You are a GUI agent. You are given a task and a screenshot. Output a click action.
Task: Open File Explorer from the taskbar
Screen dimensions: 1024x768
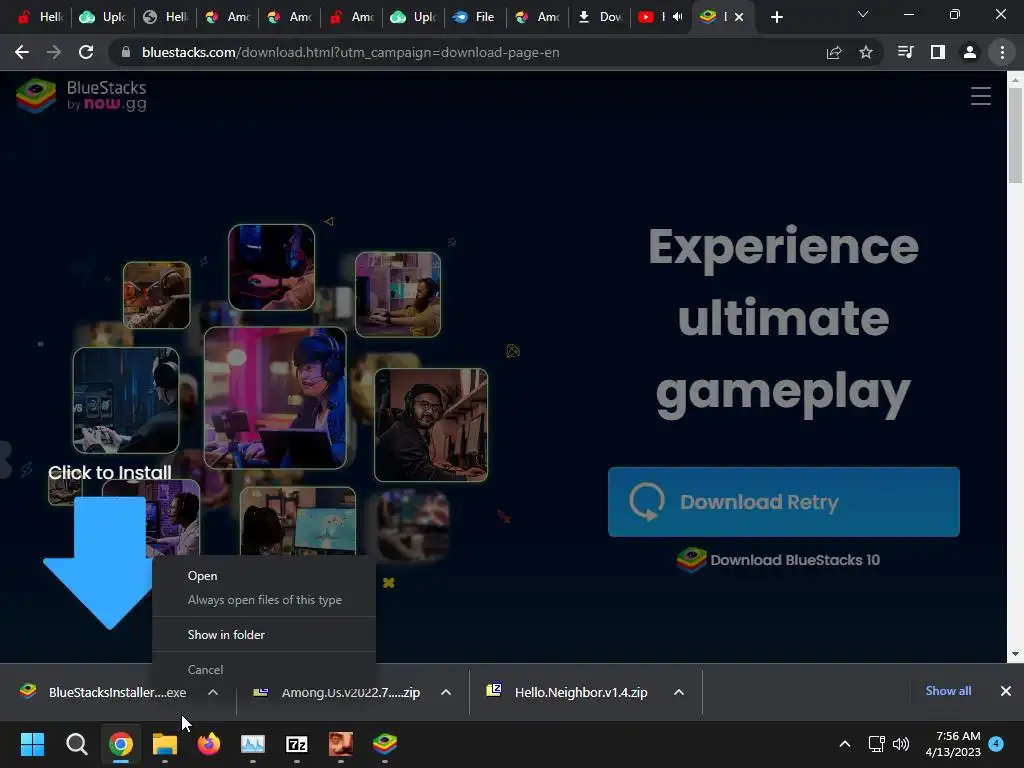[x=165, y=744]
